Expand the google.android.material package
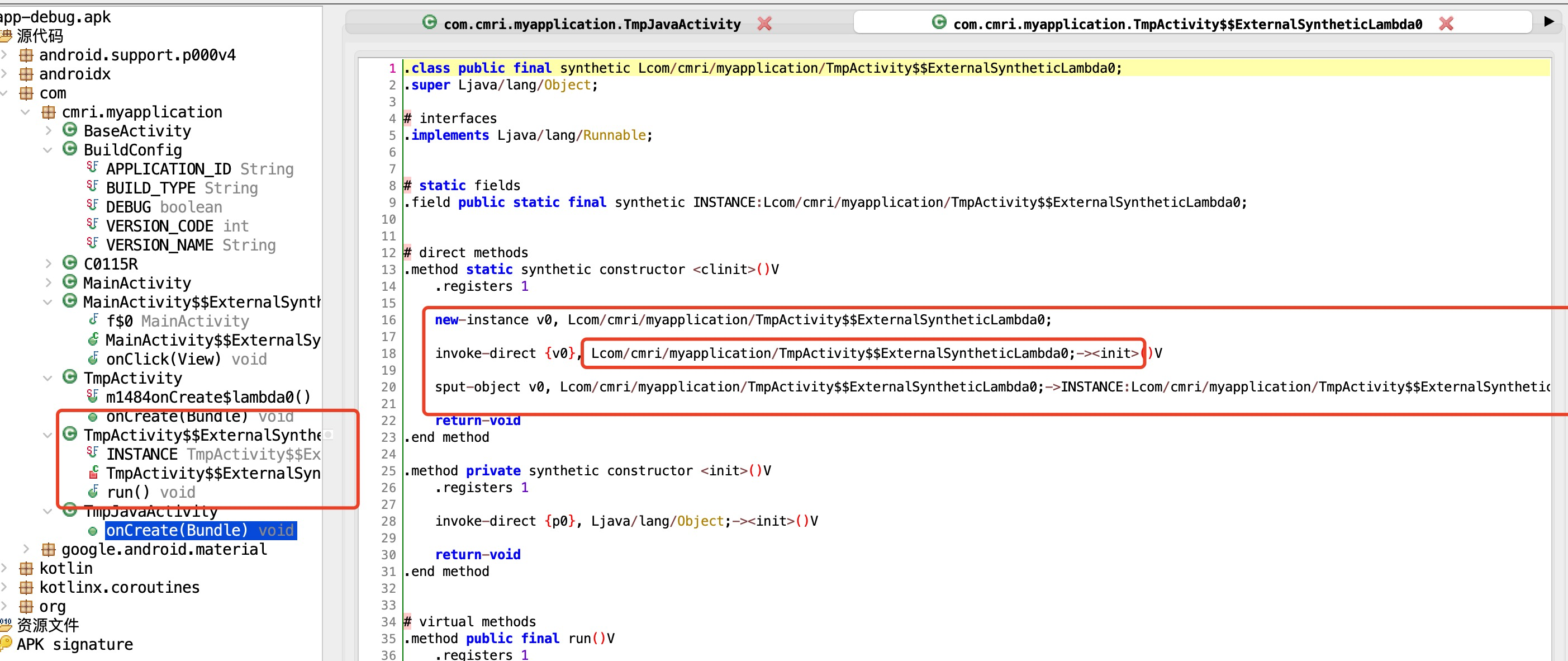 coord(26,550)
